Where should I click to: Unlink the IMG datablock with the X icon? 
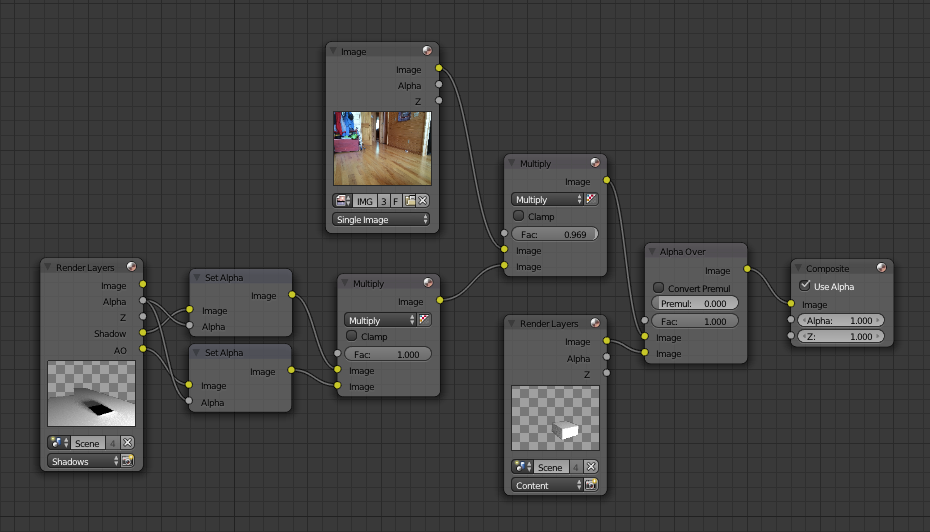pyautogui.click(x=423, y=201)
